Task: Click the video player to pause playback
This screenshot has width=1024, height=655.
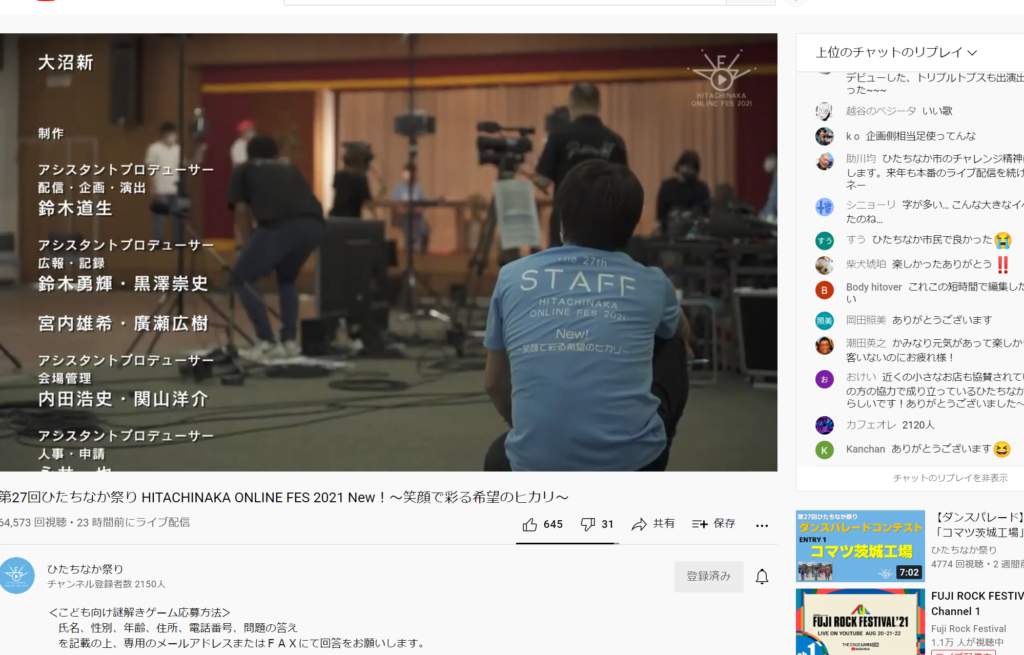Action: pyautogui.click(x=388, y=252)
